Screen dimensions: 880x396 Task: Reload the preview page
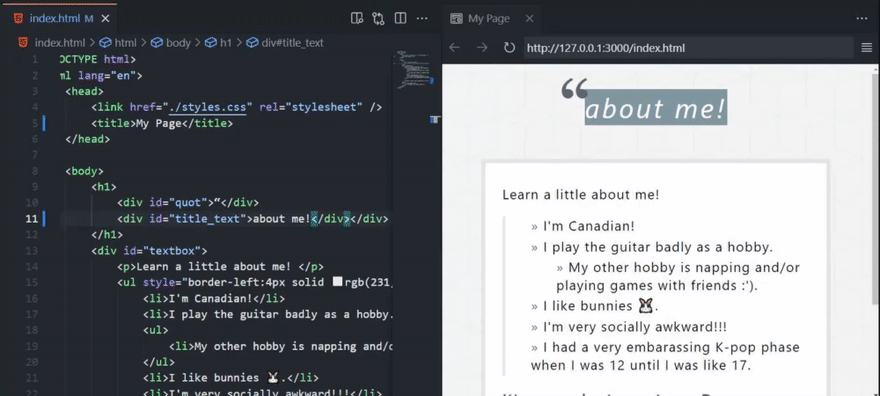tap(509, 48)
